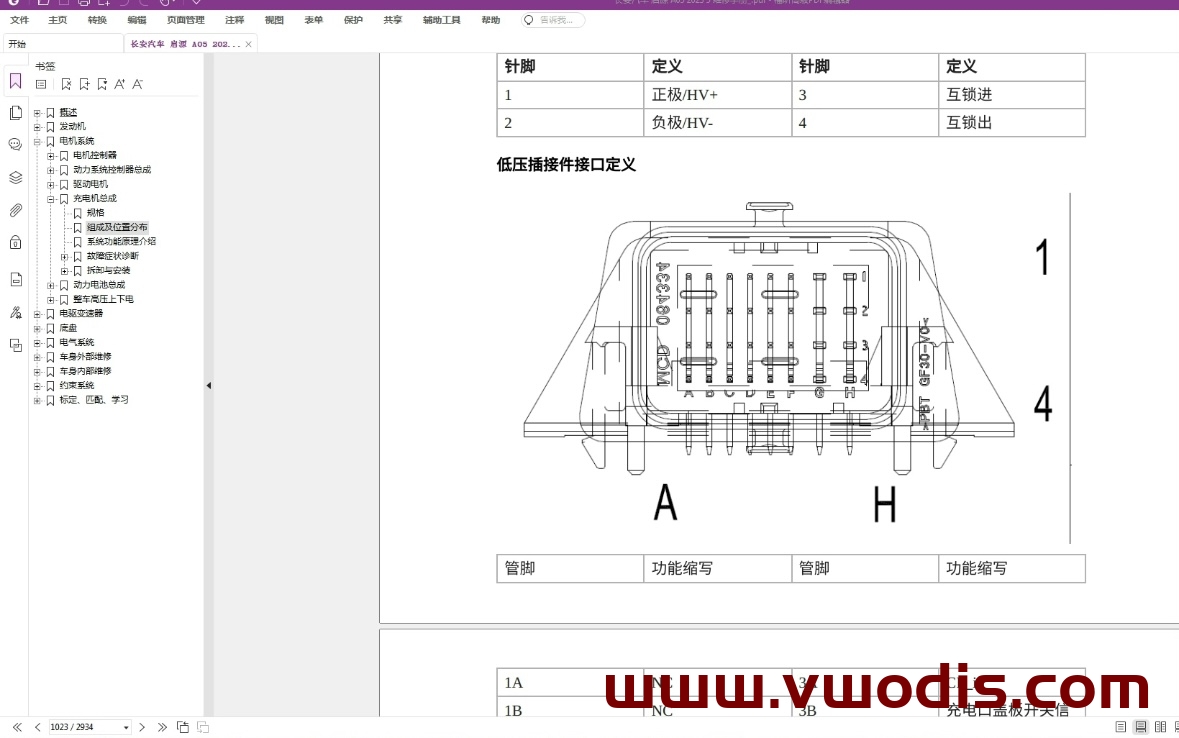Expand the 电气系统 bookmark
1179x738 pixels.
pyautogui.click(x=36, y=341)
